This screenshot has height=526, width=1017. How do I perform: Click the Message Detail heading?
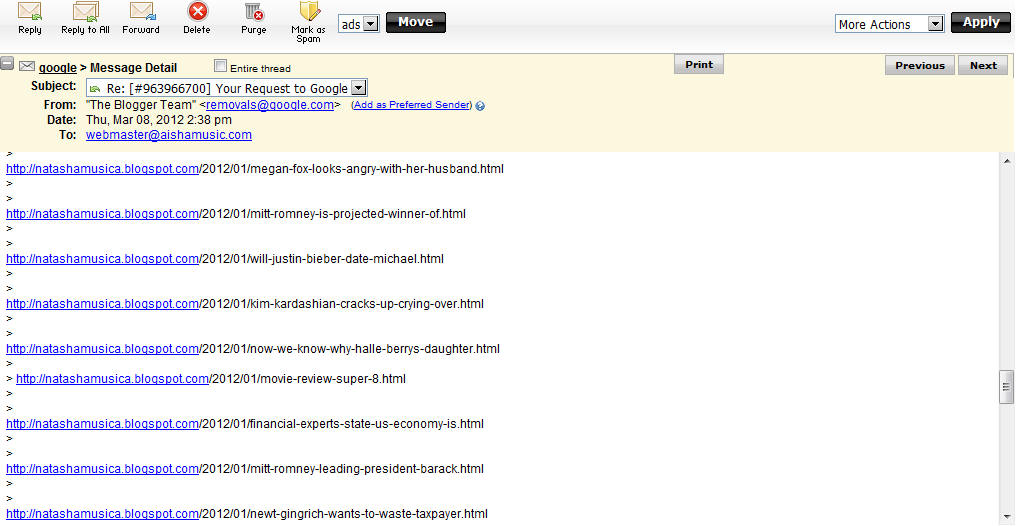pyautogui.click(x=134, y=67)
